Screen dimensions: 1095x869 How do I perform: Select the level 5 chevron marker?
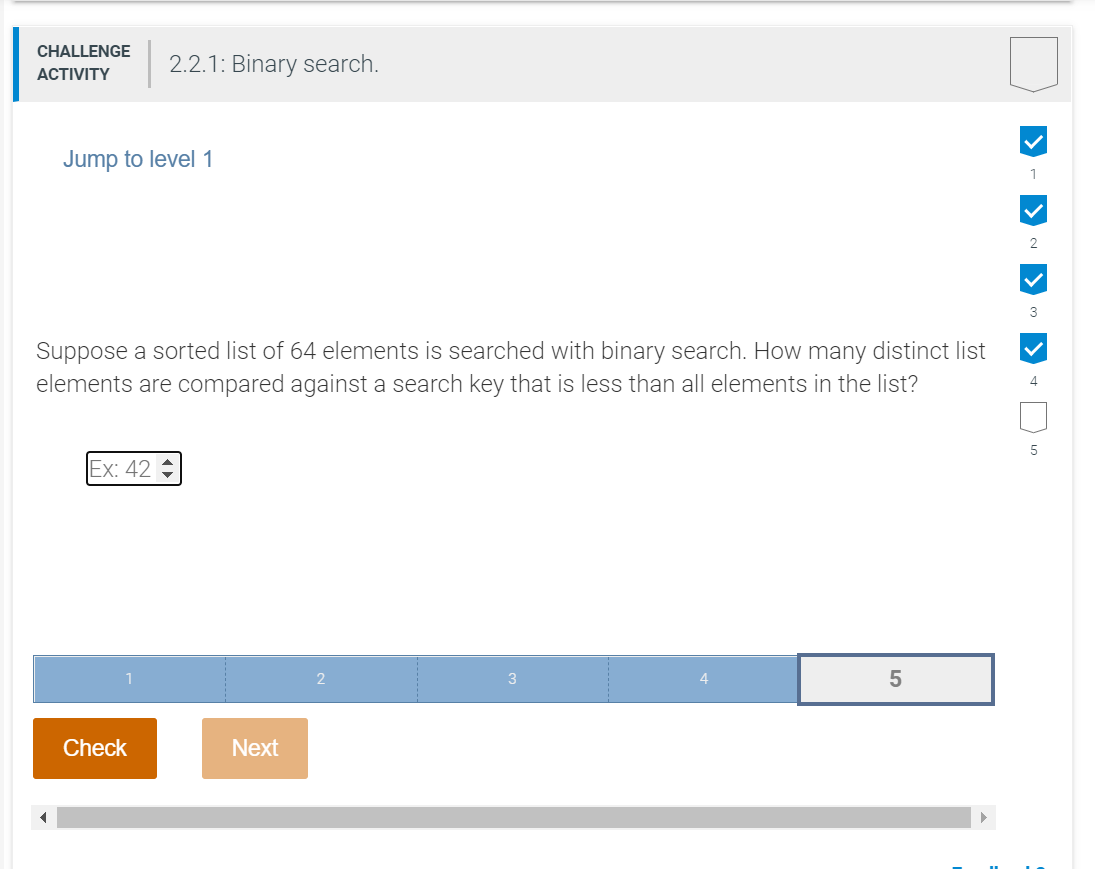(1033, 416)
